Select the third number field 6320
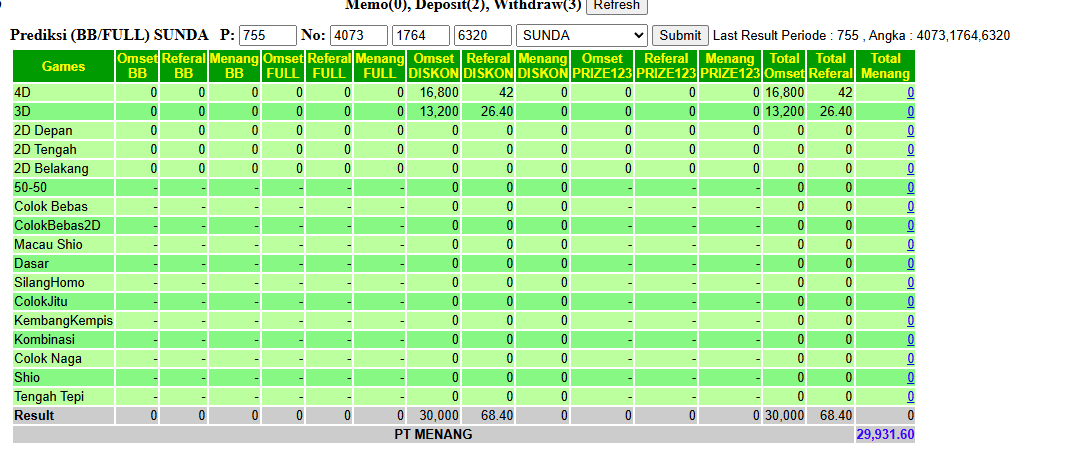This screenshot has height=459, width=1090. [x=482, y=35]
